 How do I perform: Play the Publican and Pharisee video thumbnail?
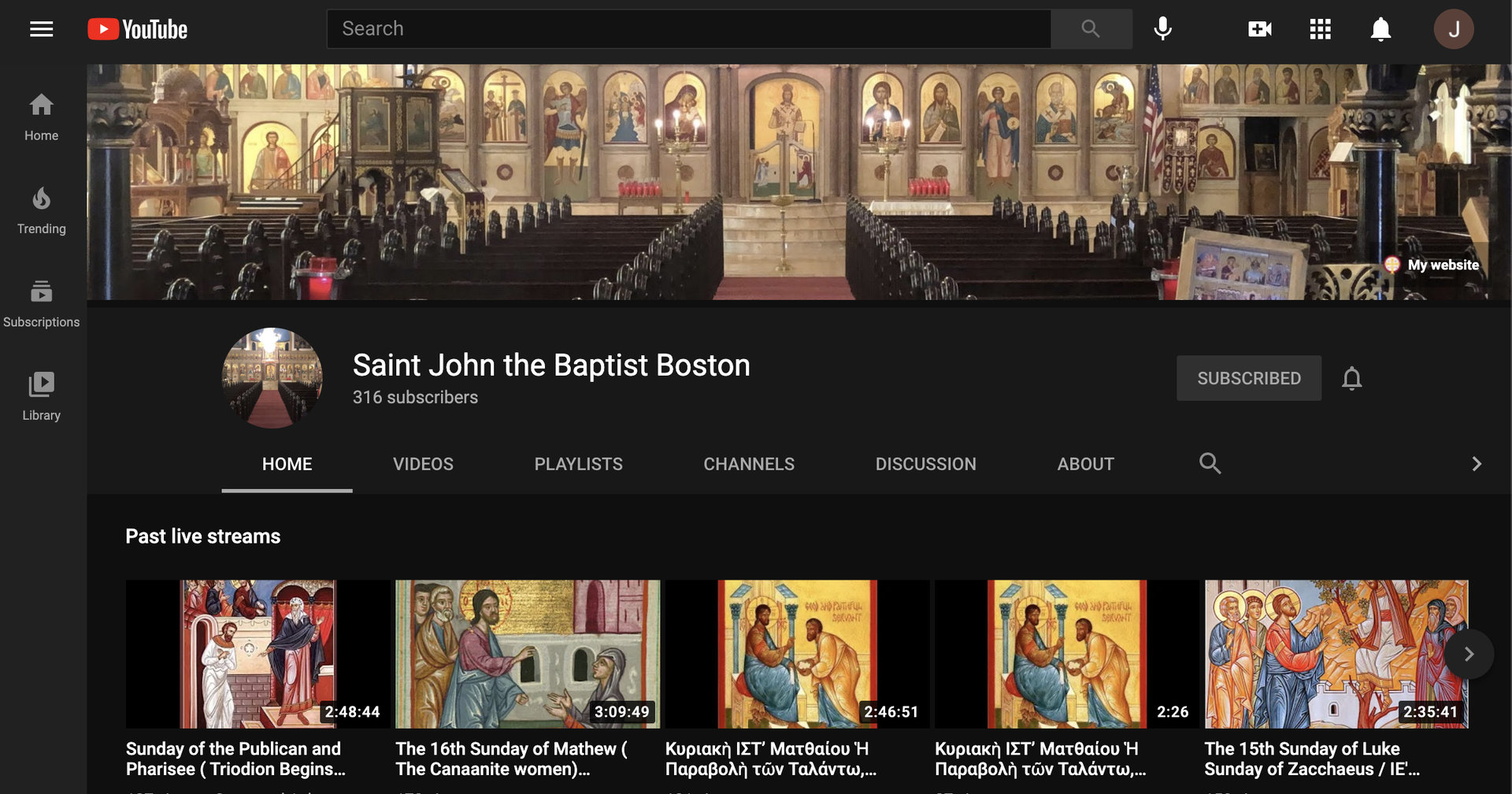[258, 654]
